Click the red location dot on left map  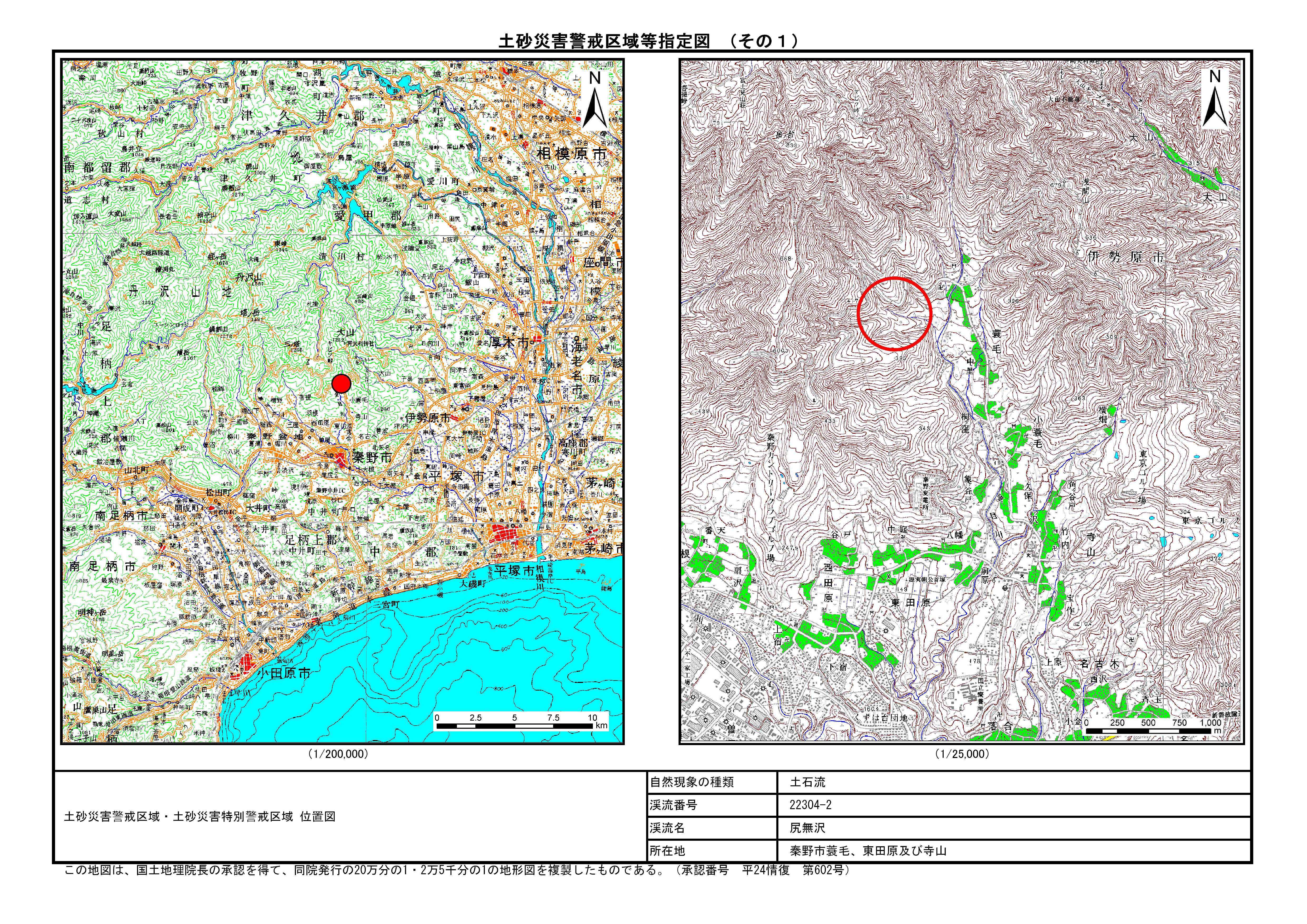coord(341,384)
